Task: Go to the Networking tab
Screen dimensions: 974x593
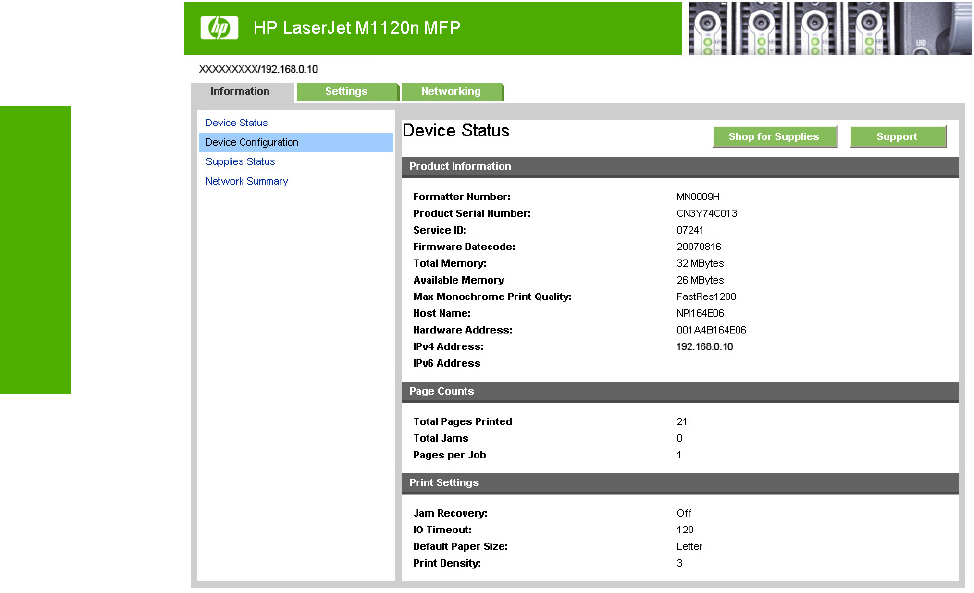Action: coord(450,92)
